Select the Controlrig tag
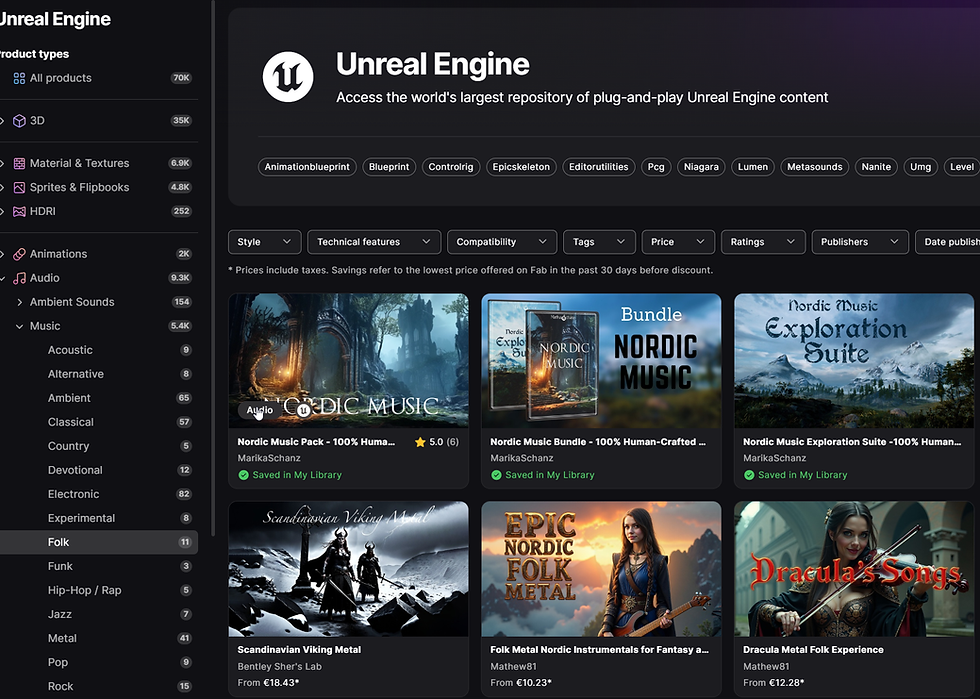The width and height of the screenshot is (980, 699). pyautogui.click(x=451, y=167)
